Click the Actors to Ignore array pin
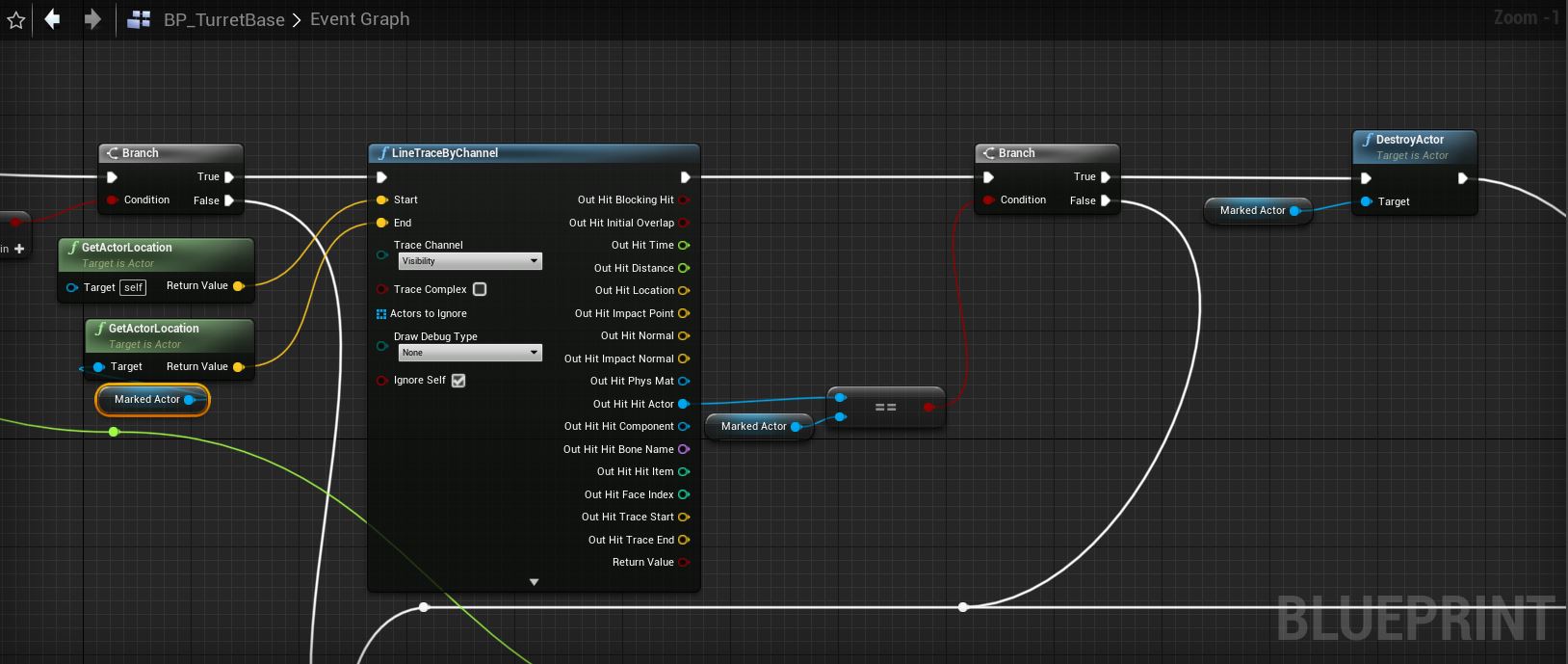Screen dimensions: 1568x664 tap(381, 313)
